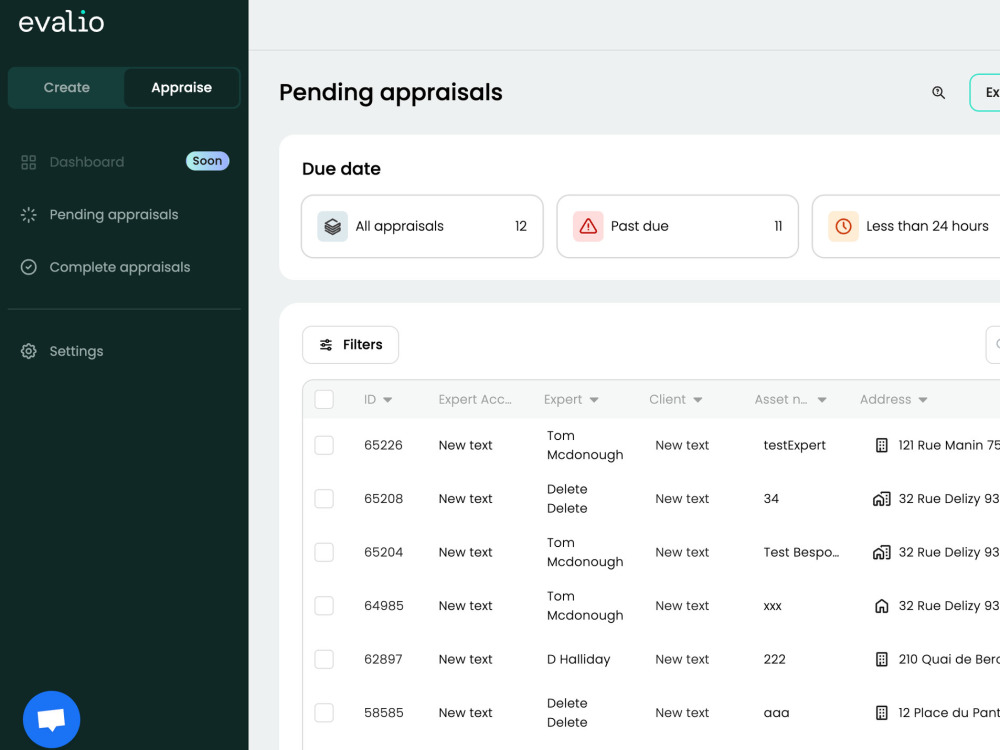Check the box for appraisal 65226

click(x=324, y=445)
